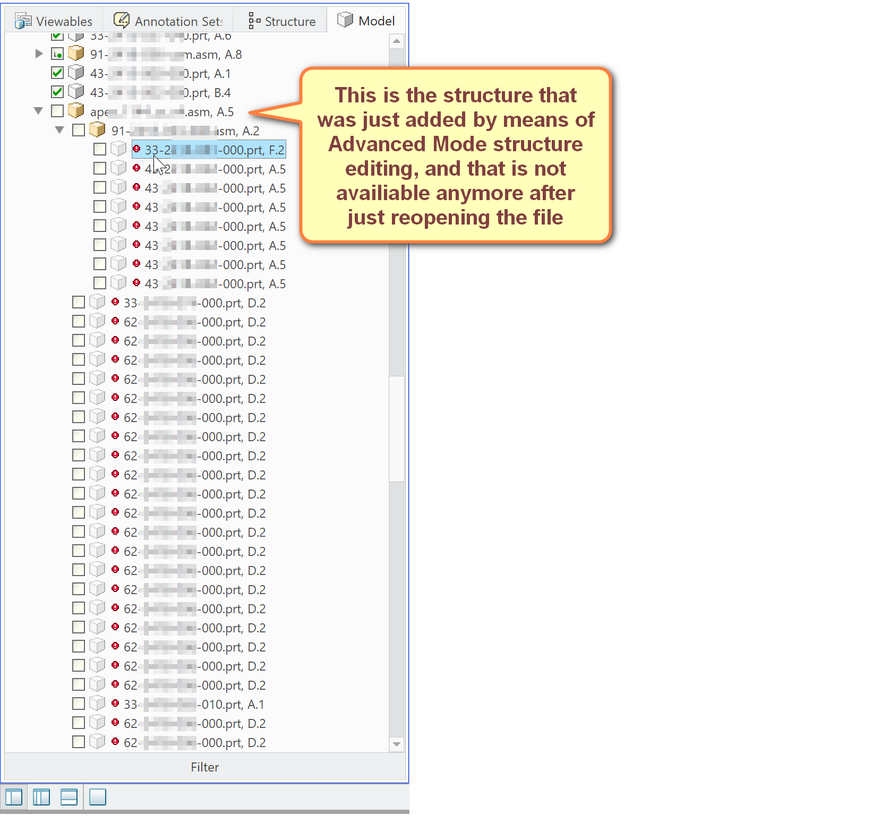Click the assembly icon of the .asm, A.8 row

(x=76, y=53)
